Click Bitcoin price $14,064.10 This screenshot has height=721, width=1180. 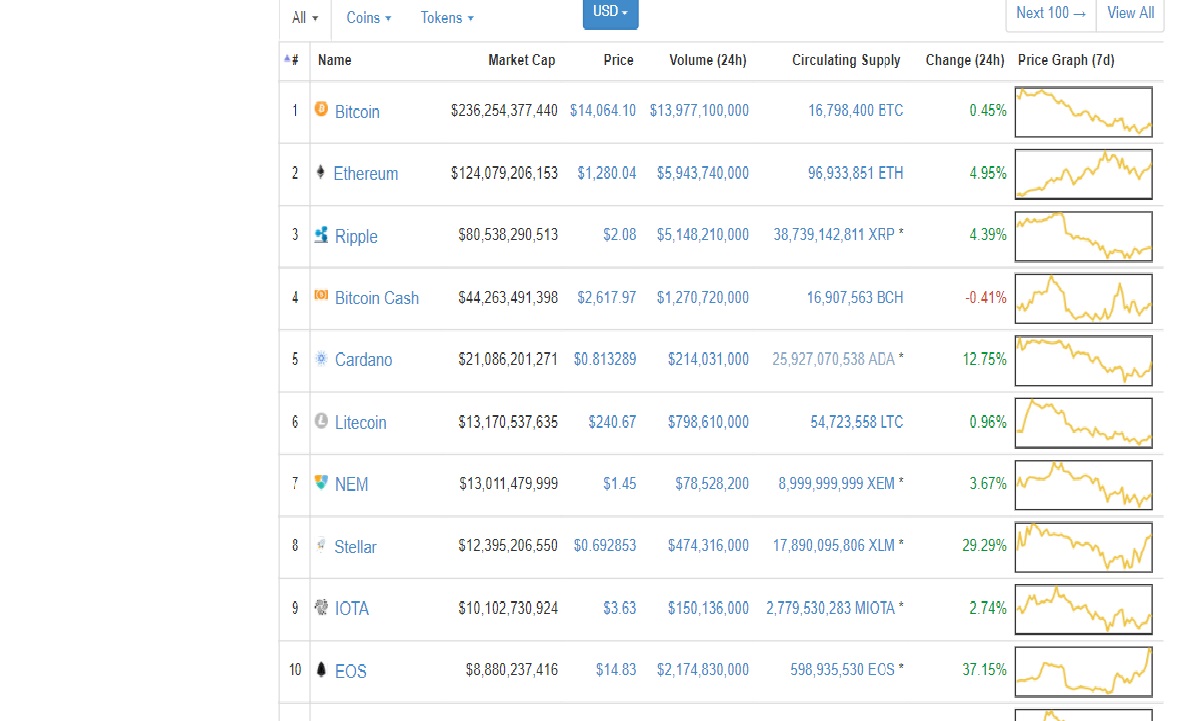pyautogui.click(x=603, y=111)
